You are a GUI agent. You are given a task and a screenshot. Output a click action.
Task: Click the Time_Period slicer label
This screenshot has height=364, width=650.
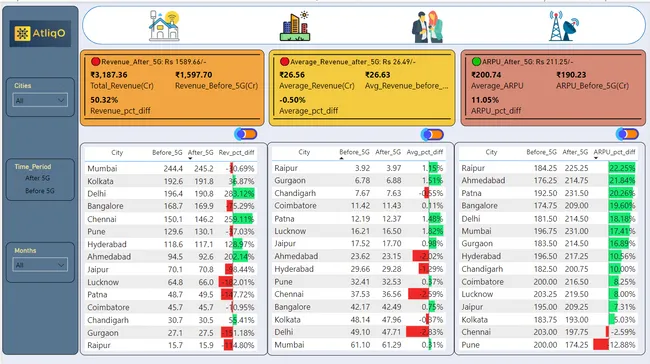click(x=33, y=167)
